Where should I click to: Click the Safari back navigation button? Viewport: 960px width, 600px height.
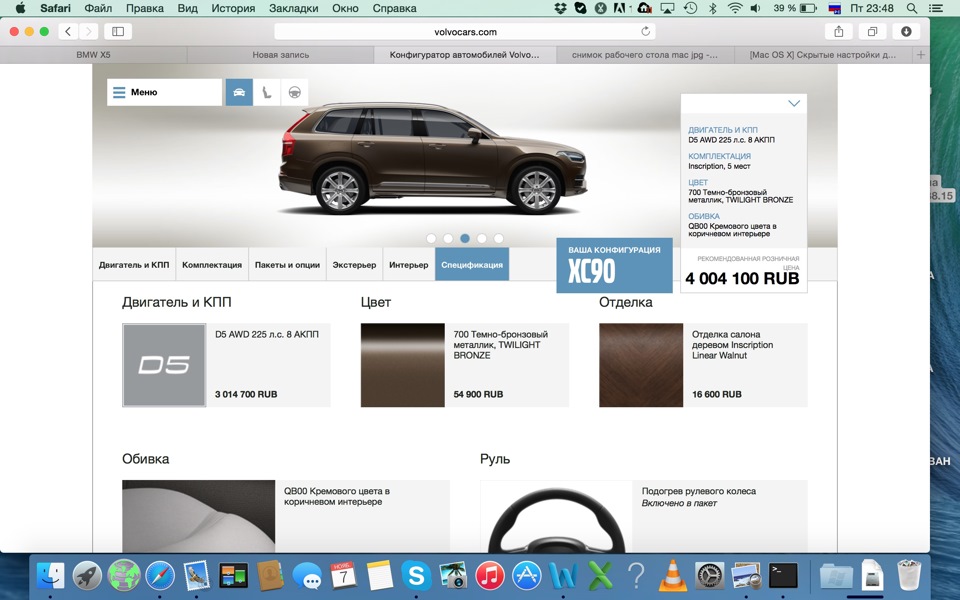(66, 31)
